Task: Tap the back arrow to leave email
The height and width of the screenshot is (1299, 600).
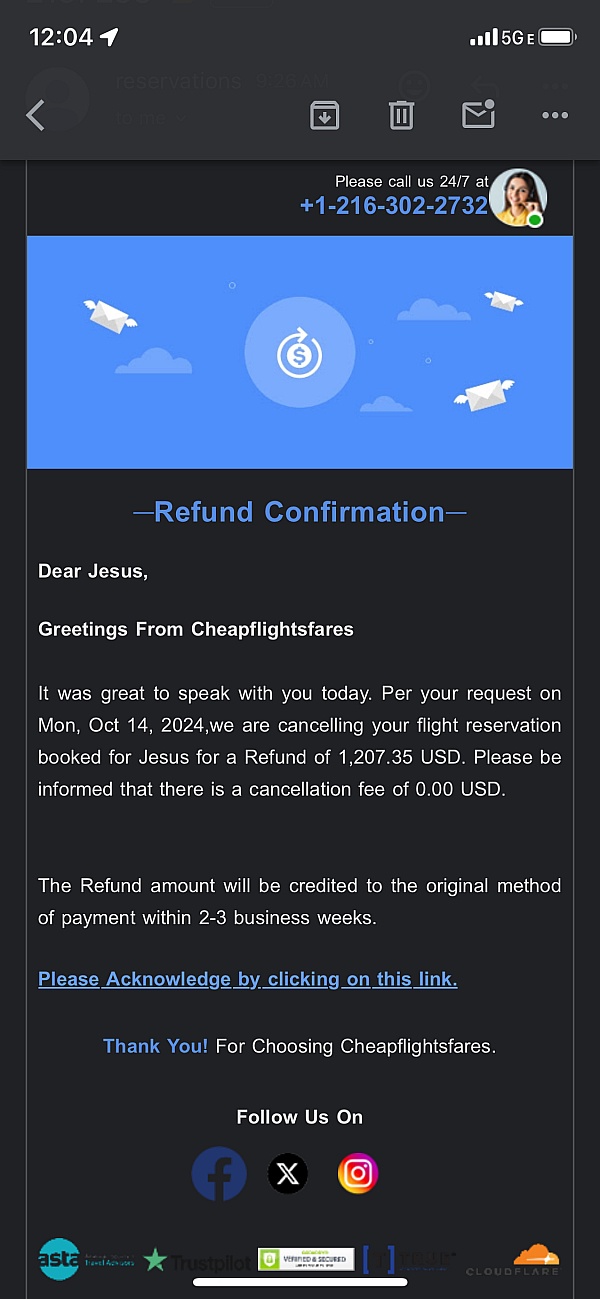Action: click(x=36, y=116)
